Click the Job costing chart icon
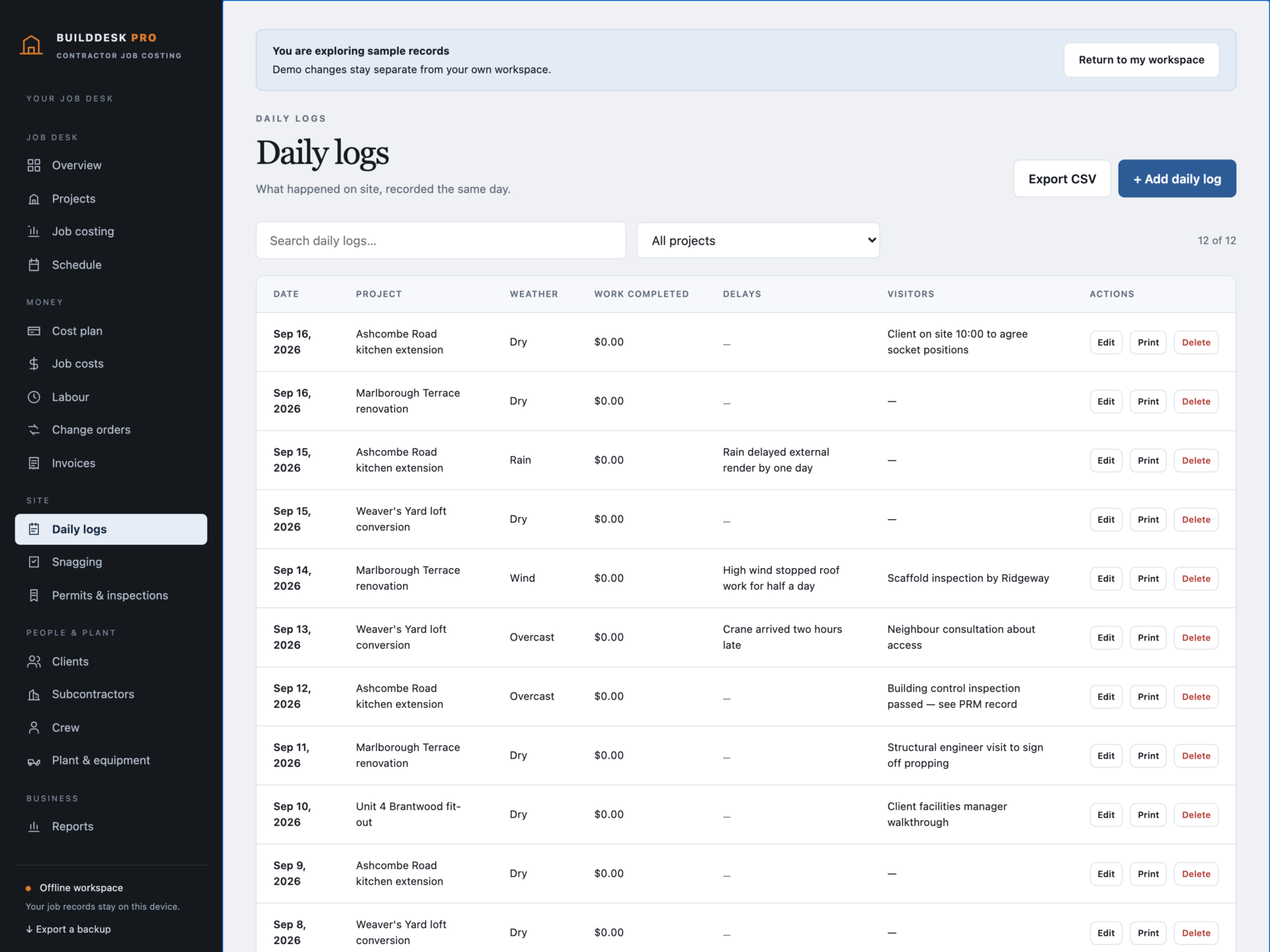 [x=34, y=231]
